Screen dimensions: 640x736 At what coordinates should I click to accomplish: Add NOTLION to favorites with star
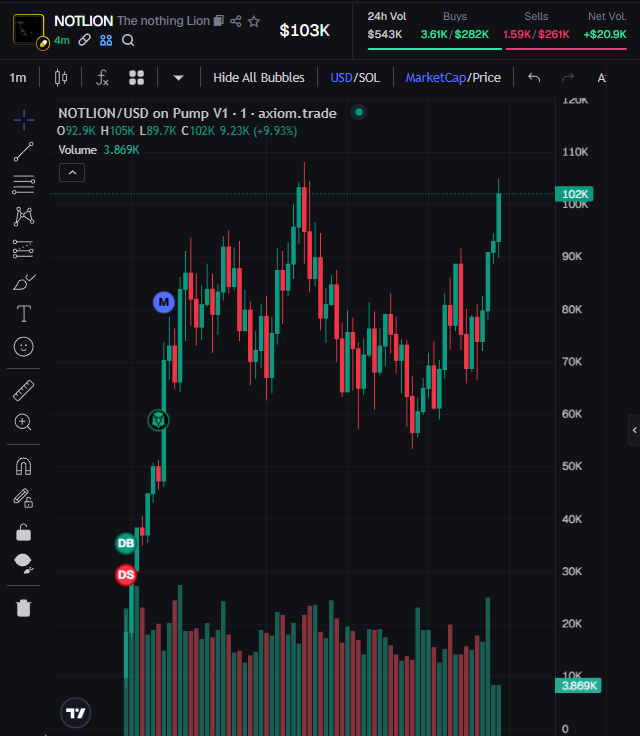[254, 21]
